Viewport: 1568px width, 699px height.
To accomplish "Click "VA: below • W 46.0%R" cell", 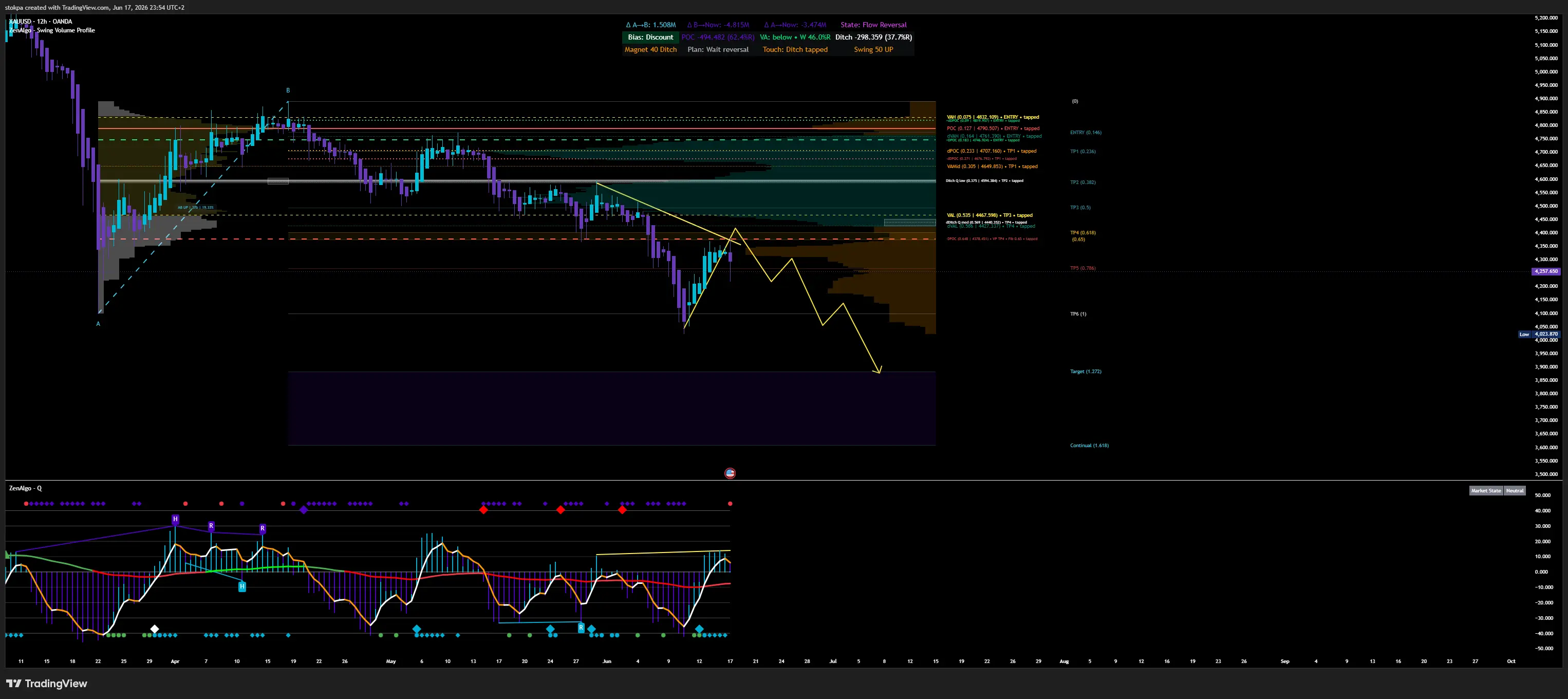I will click(795, 37).
